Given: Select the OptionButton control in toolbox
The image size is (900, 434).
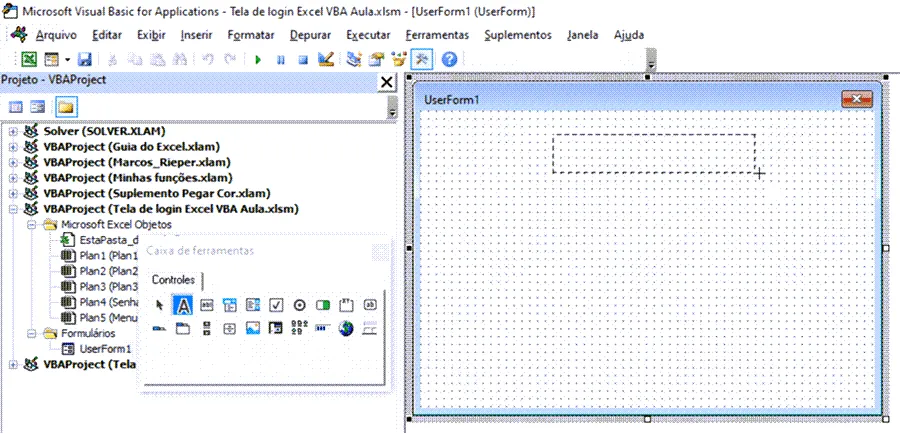Looking at the screenshot, I should [300, 305].
